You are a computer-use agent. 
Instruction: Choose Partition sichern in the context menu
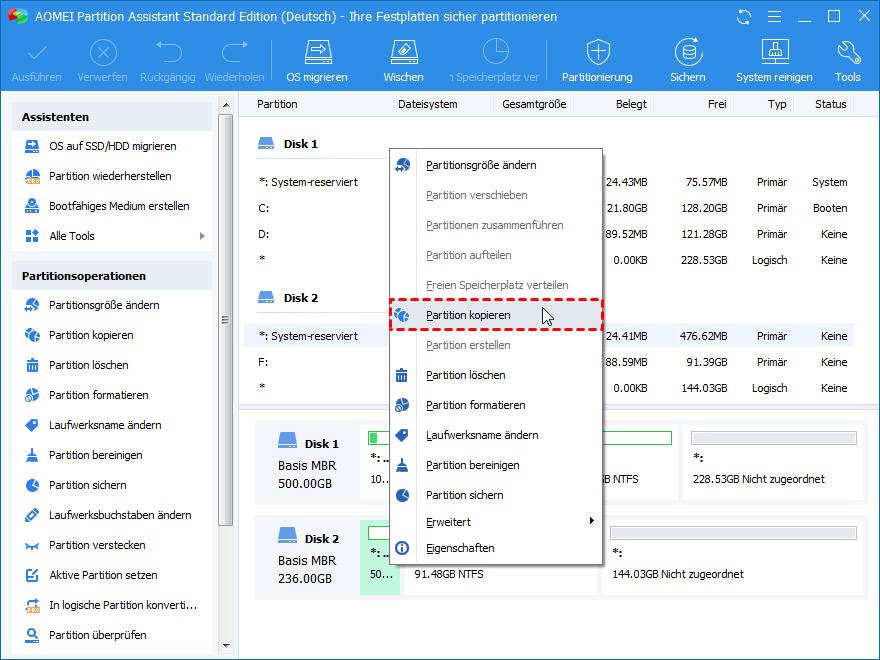click(496, 495)
